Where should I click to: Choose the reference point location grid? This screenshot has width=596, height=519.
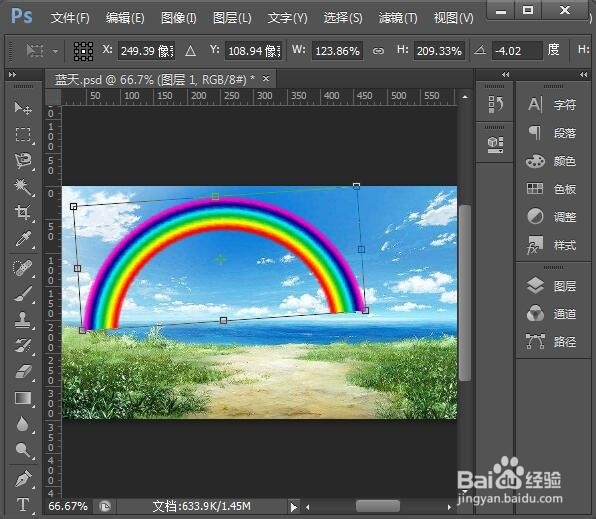[83, 51]
